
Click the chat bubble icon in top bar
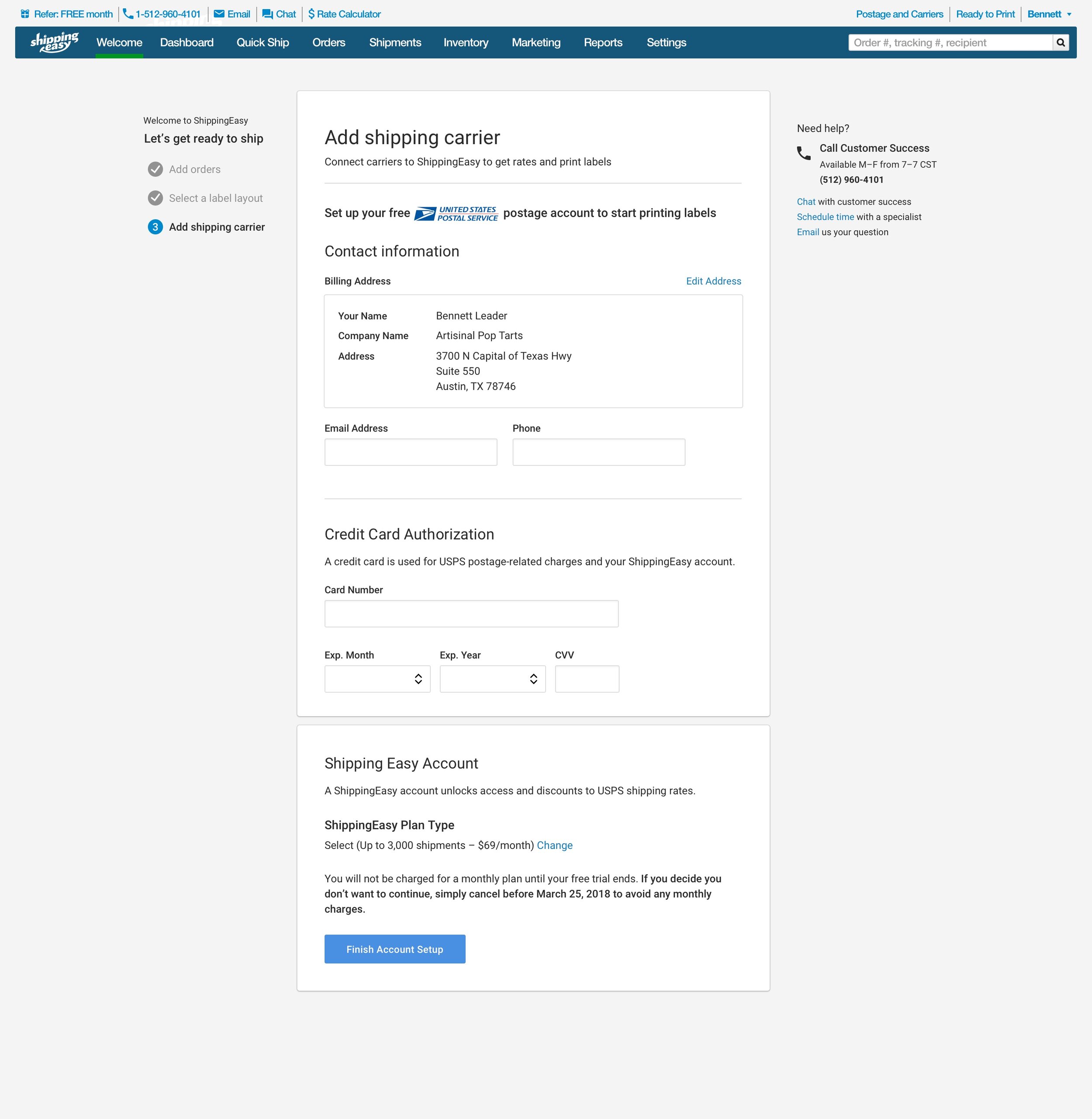click(x=267, y=14)
